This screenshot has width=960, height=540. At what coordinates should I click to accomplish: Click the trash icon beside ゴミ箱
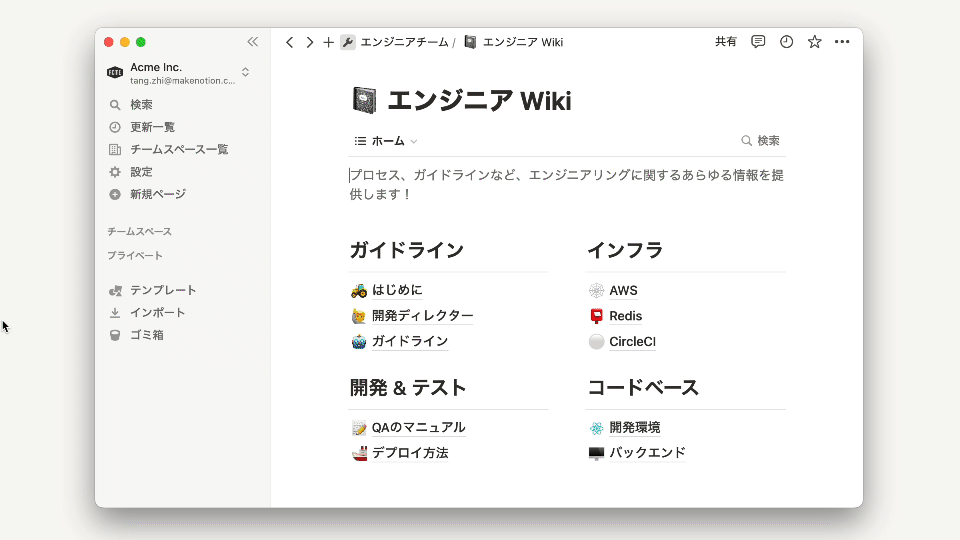[x=114, y=335]
